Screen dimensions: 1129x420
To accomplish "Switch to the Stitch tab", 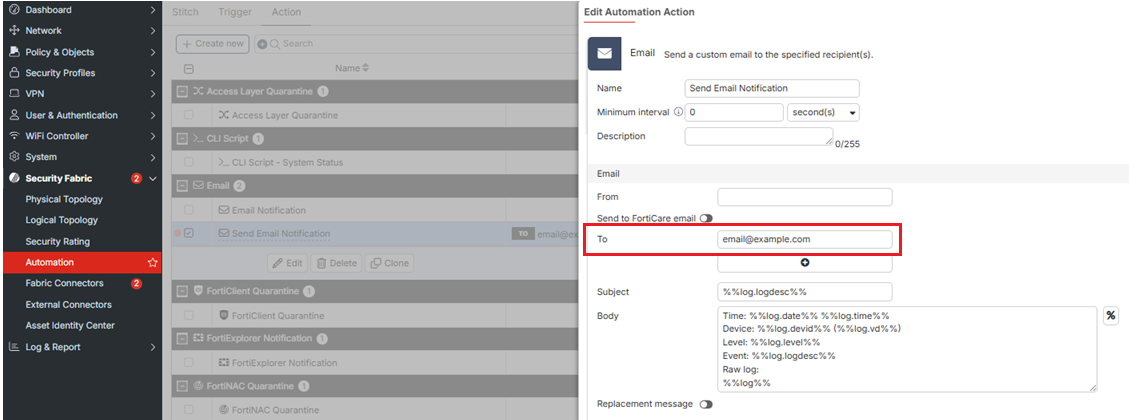I will [x=186, y=12].
